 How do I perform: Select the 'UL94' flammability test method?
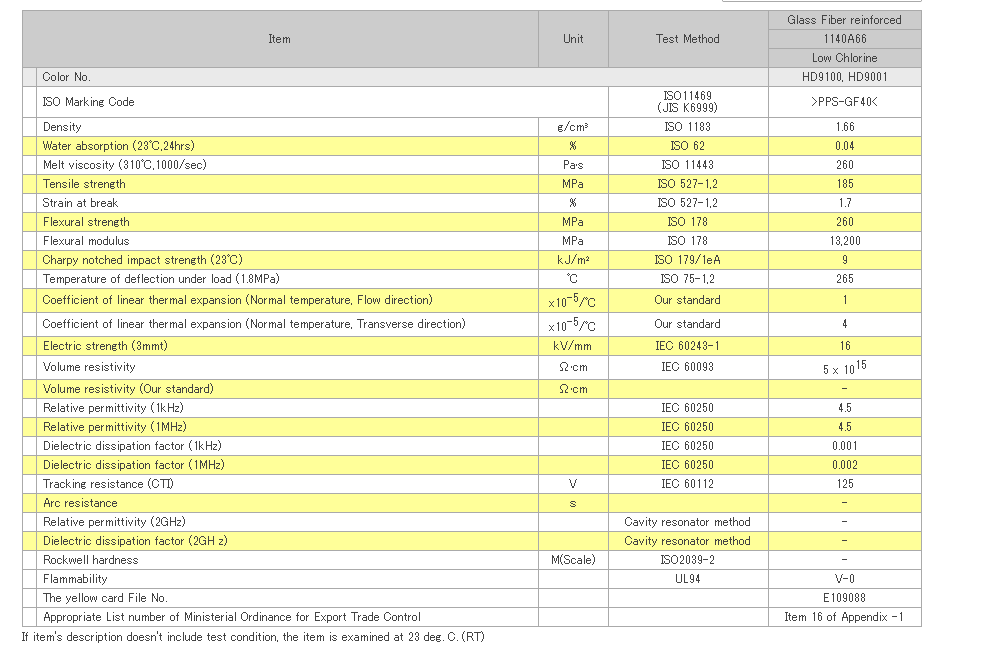(x=687, y=579)
